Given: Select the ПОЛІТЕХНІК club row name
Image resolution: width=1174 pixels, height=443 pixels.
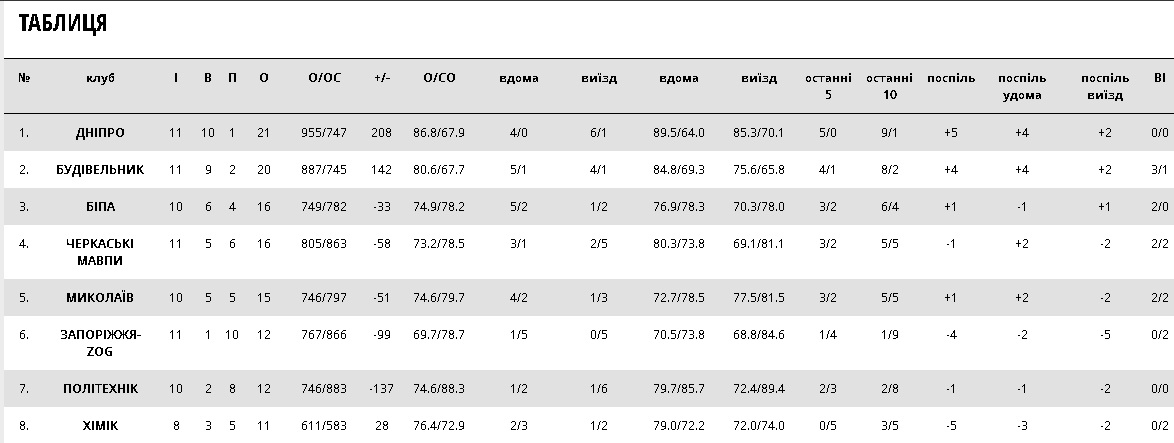Looking at the screenshot, I should 100,388.
